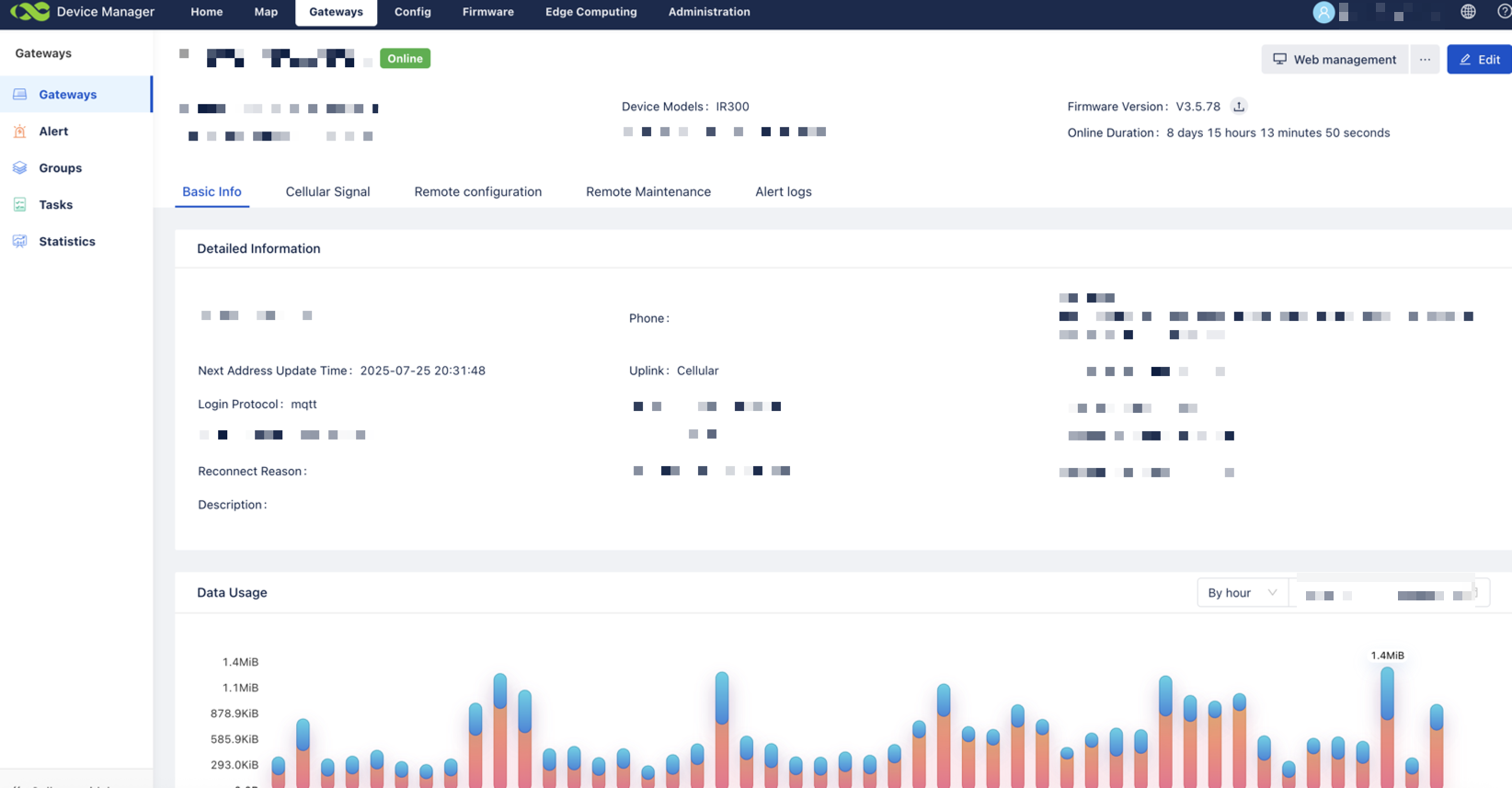1512x788 pixels.
Task: Open the Config menu
Action: pos(413,12)
